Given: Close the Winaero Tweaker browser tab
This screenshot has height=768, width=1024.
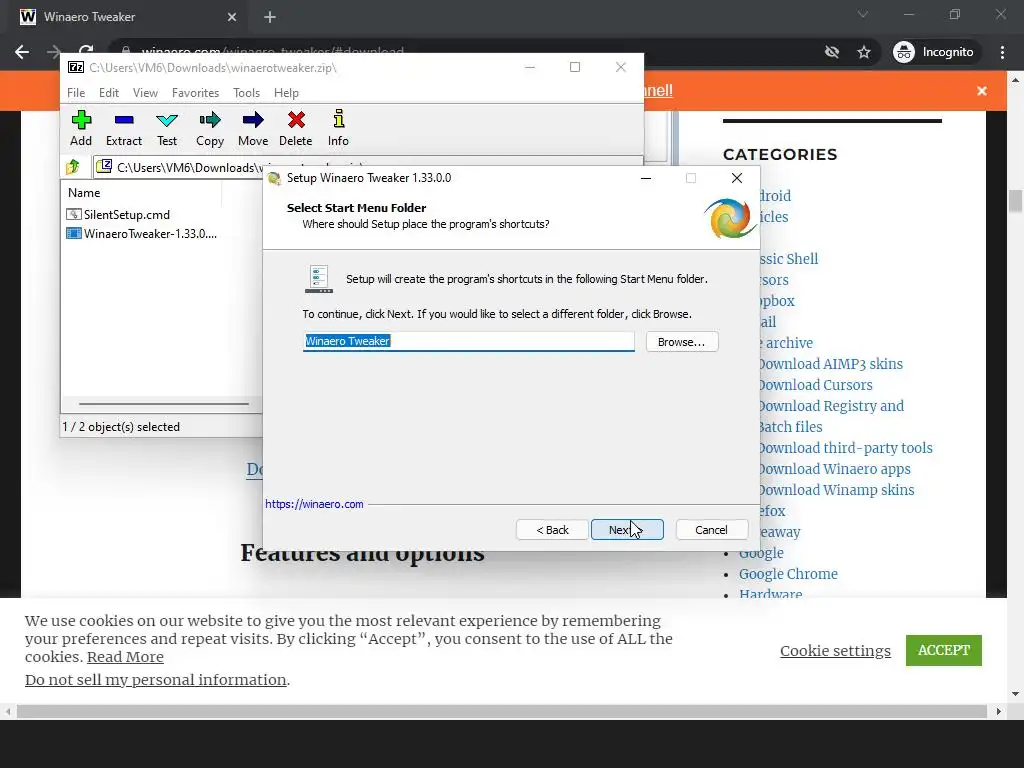Looking at the screenshot, I should click(x=232, y=17).
